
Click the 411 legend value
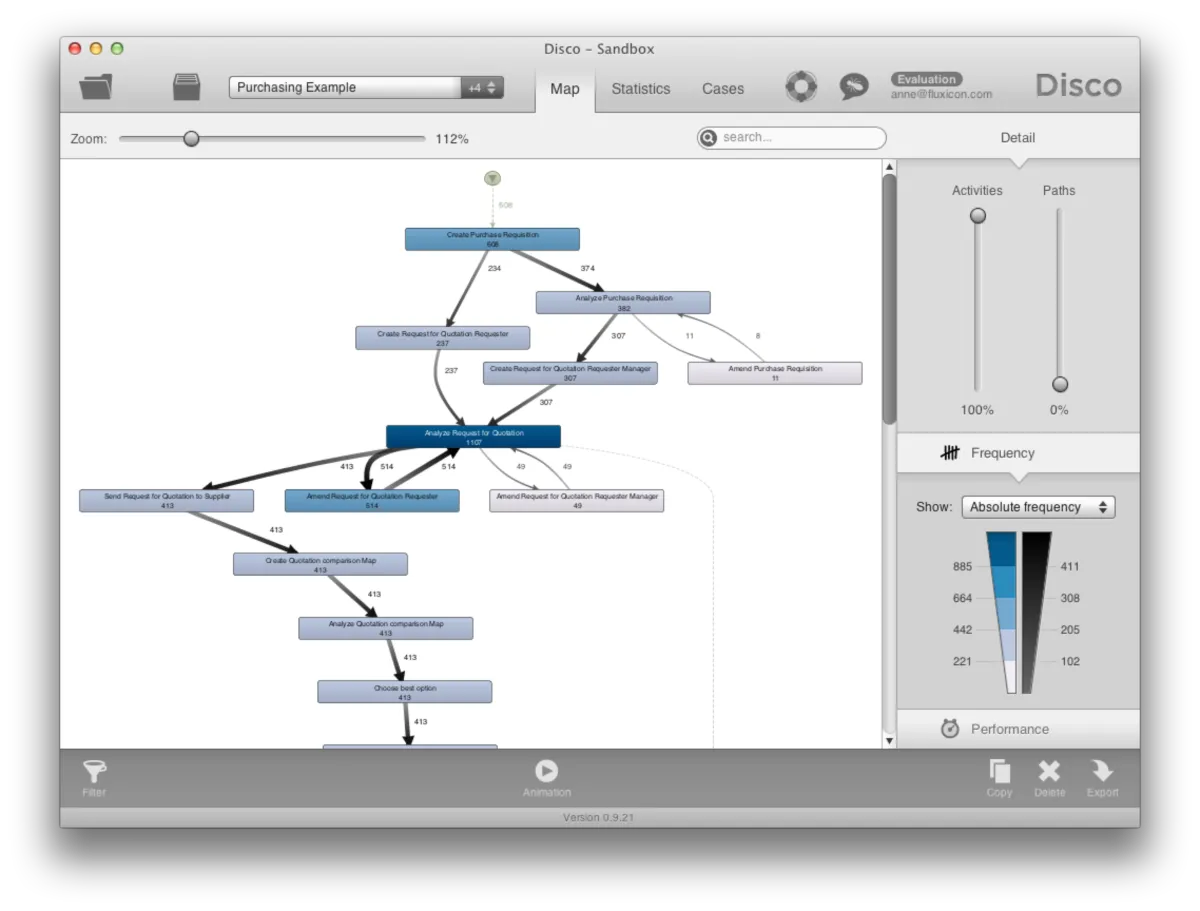click(1069, 567)
